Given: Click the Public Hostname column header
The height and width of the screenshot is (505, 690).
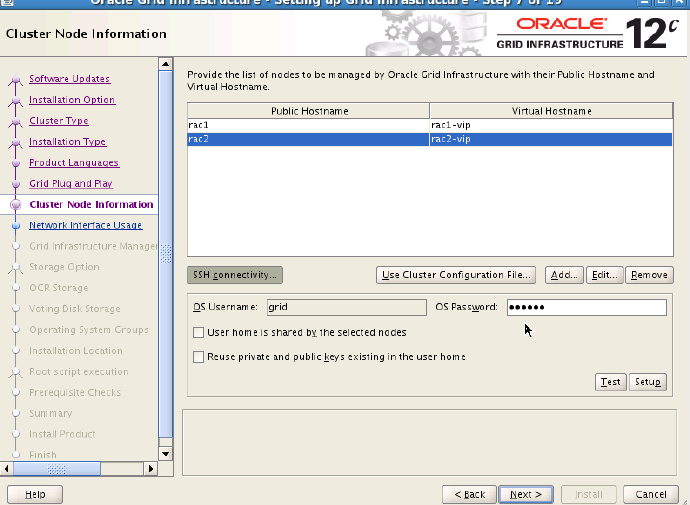Looking at the screenshot, I should click(308, 111).
